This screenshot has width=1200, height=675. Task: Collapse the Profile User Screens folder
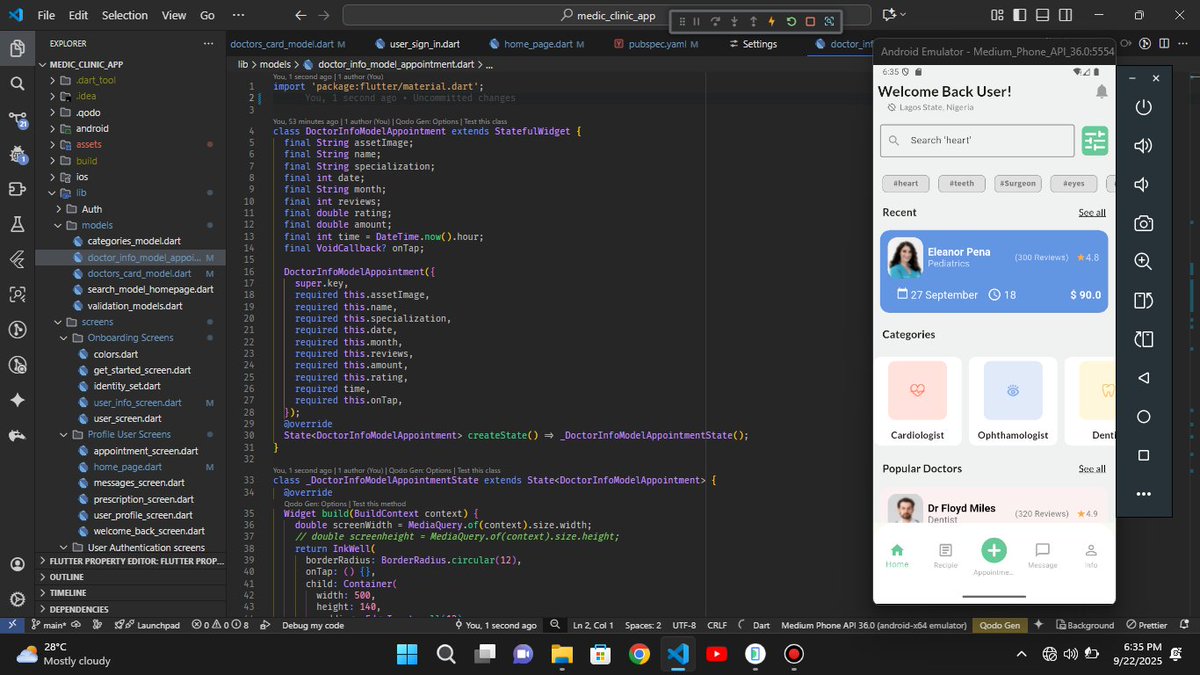point(129,434)
